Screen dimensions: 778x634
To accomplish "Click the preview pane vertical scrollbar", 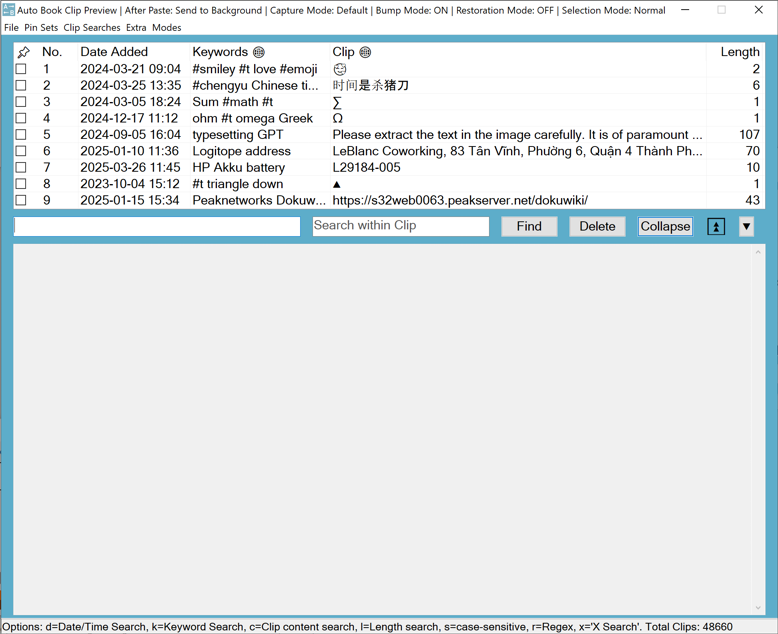I will pos(757,430).
